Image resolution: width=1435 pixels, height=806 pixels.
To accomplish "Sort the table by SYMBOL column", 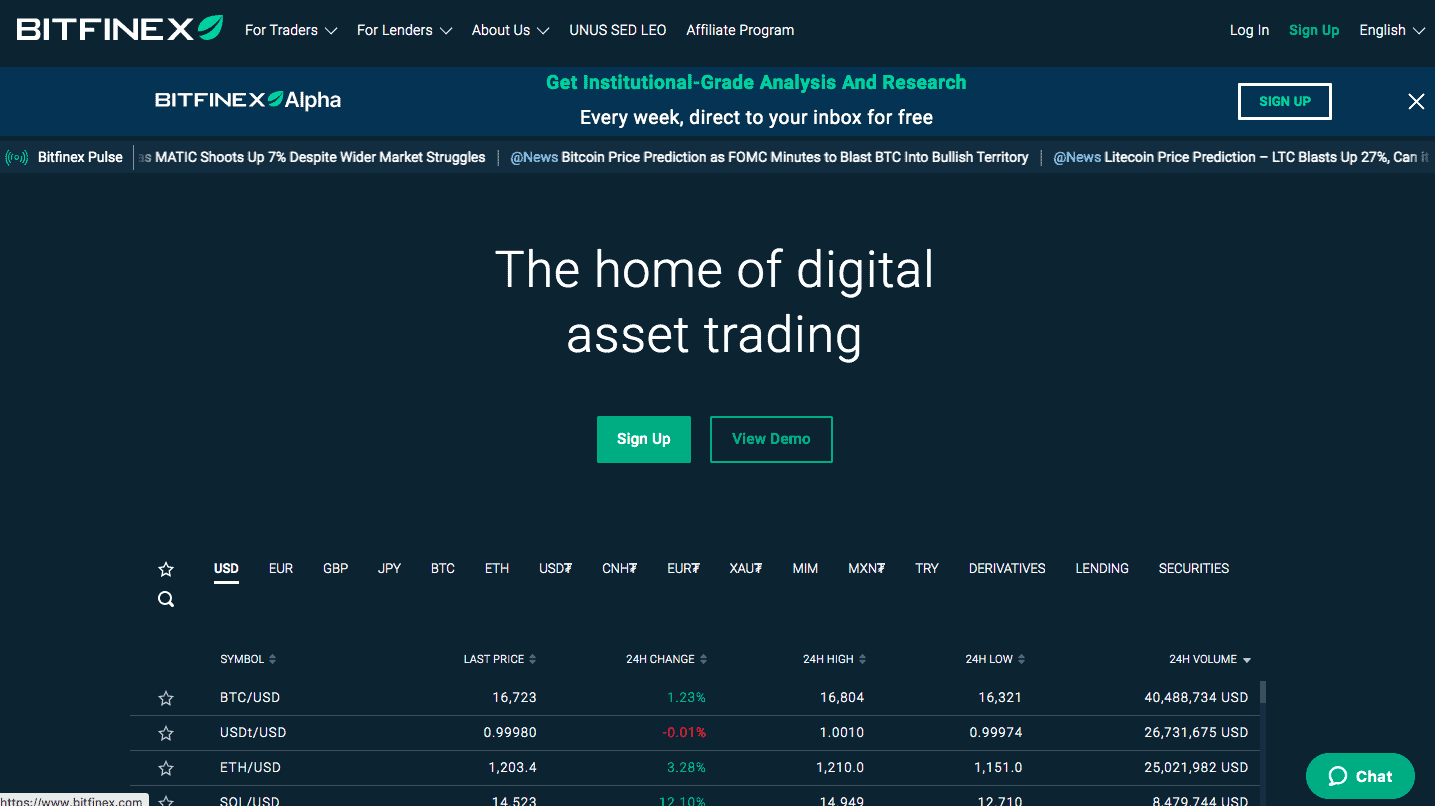I will [248, 659].
